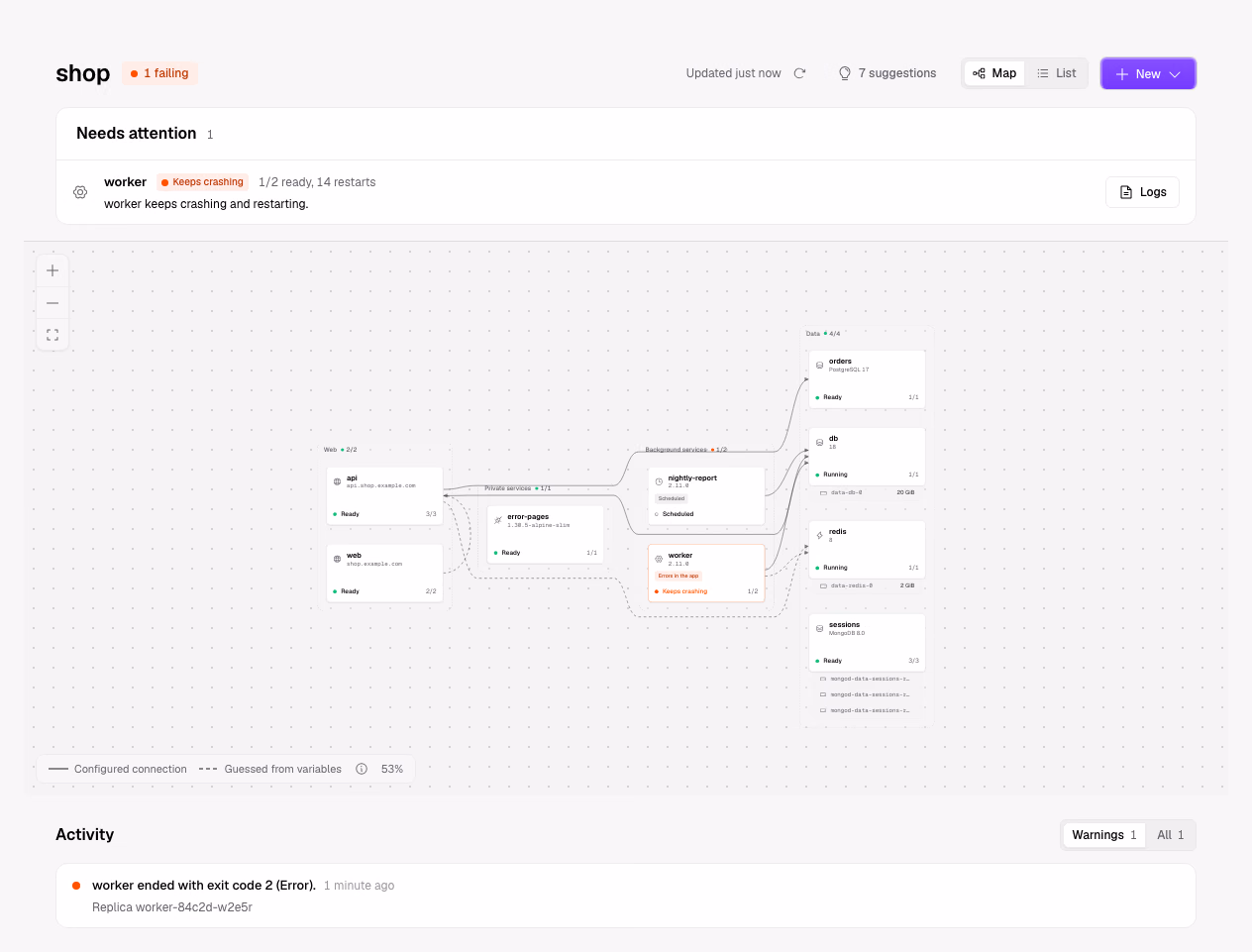This screenshot has width=1252, height=952.
Task: Click the Guessed from variables legend label
Action: [x=282, y=769]
